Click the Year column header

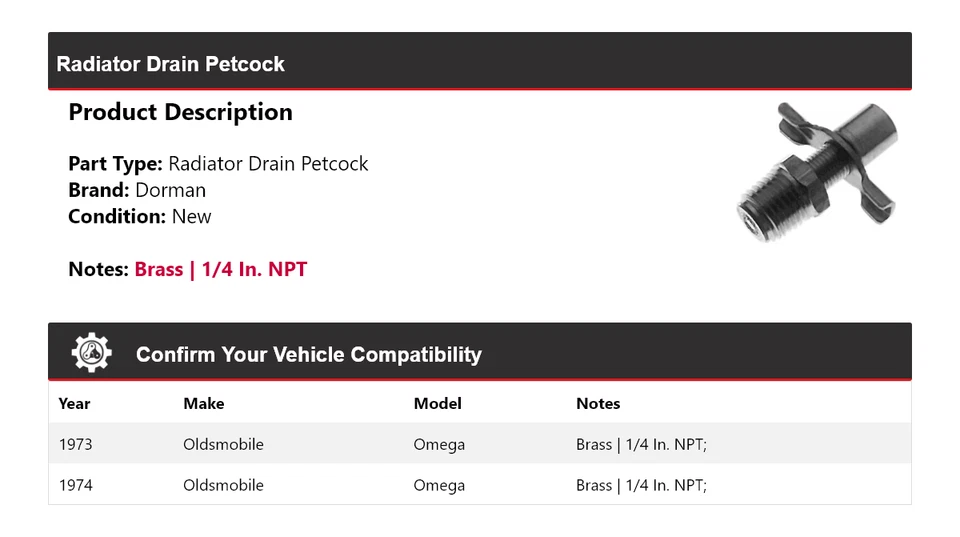[x=74, y=404]
